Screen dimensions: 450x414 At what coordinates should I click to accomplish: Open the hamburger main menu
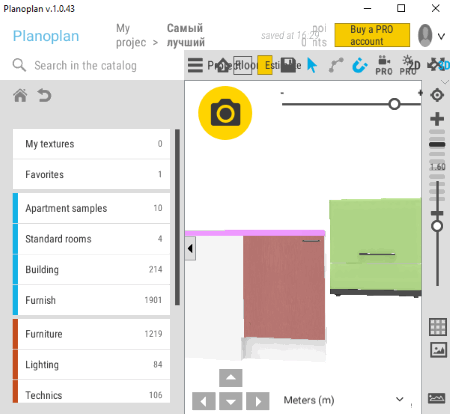pos(195,65)
